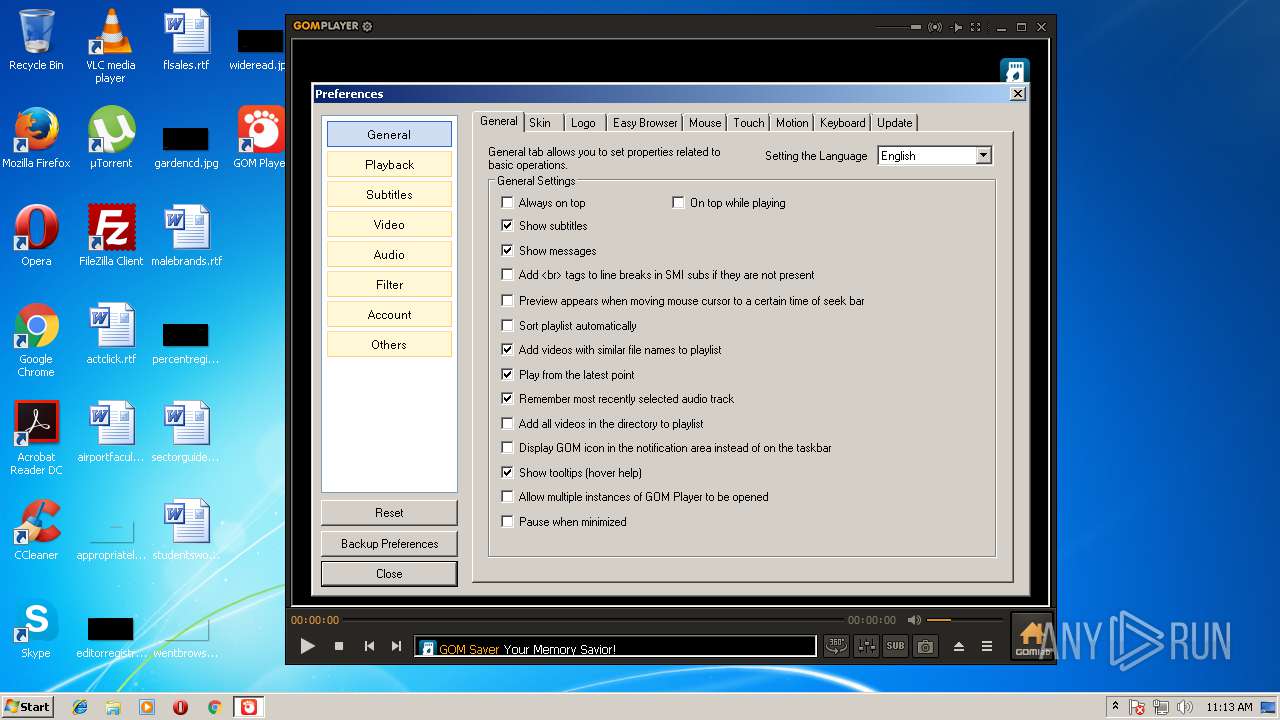Enable the Always on top checkbox
The image size is (1280, 720).
507,203
